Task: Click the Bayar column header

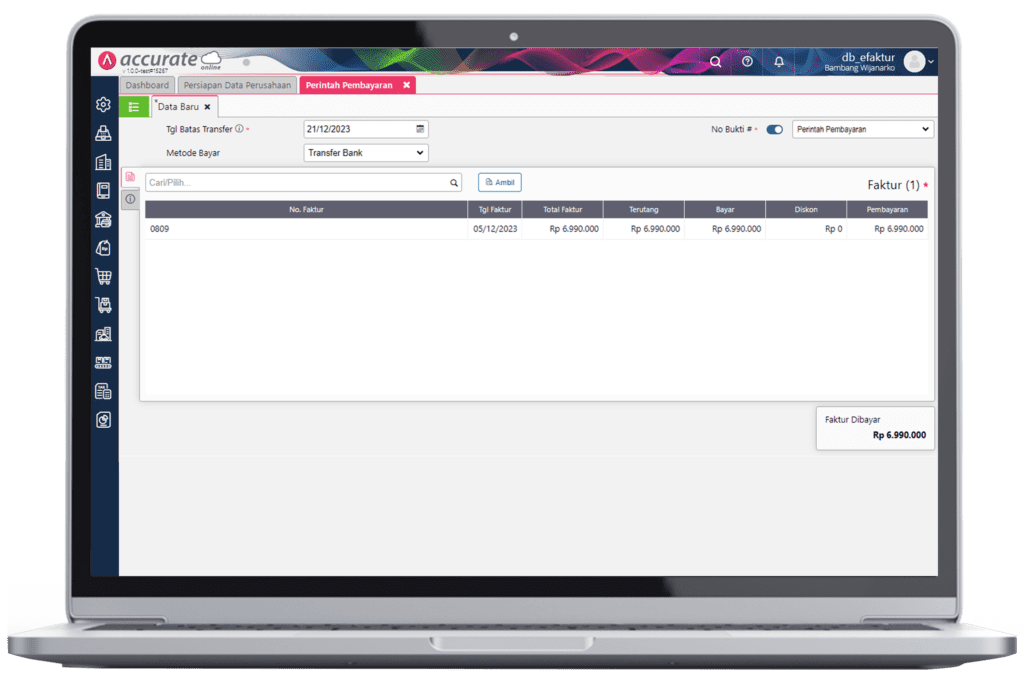Action: [x=725, y=210]
